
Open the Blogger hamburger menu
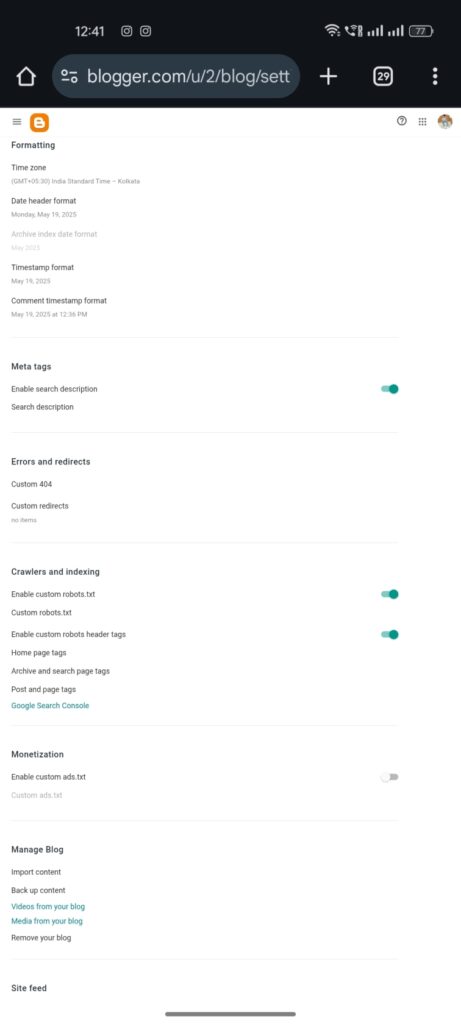pyautogui.click(x=17, y=121)
